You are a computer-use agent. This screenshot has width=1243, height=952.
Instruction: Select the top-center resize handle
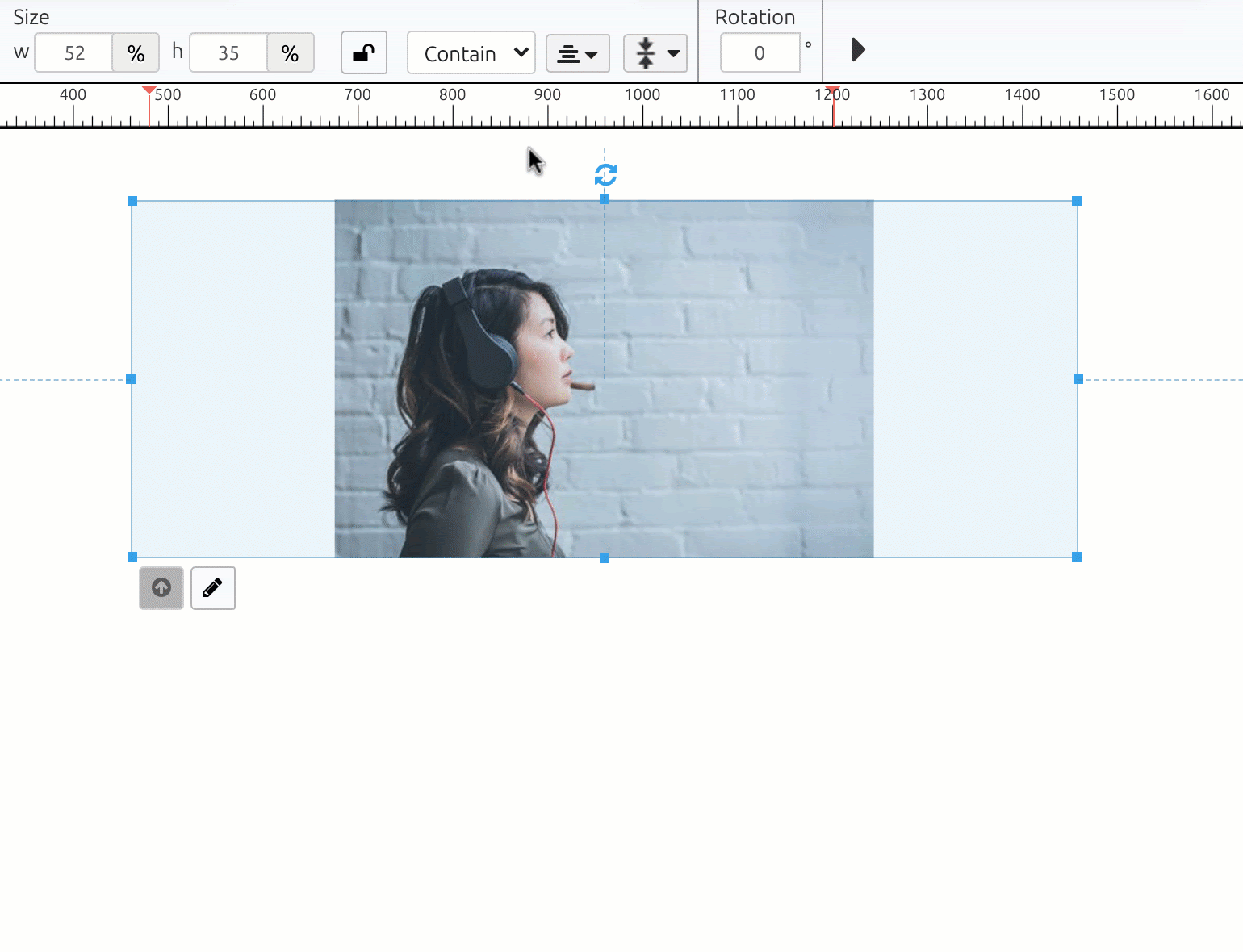pyautogui.click(x=605, y=199)
